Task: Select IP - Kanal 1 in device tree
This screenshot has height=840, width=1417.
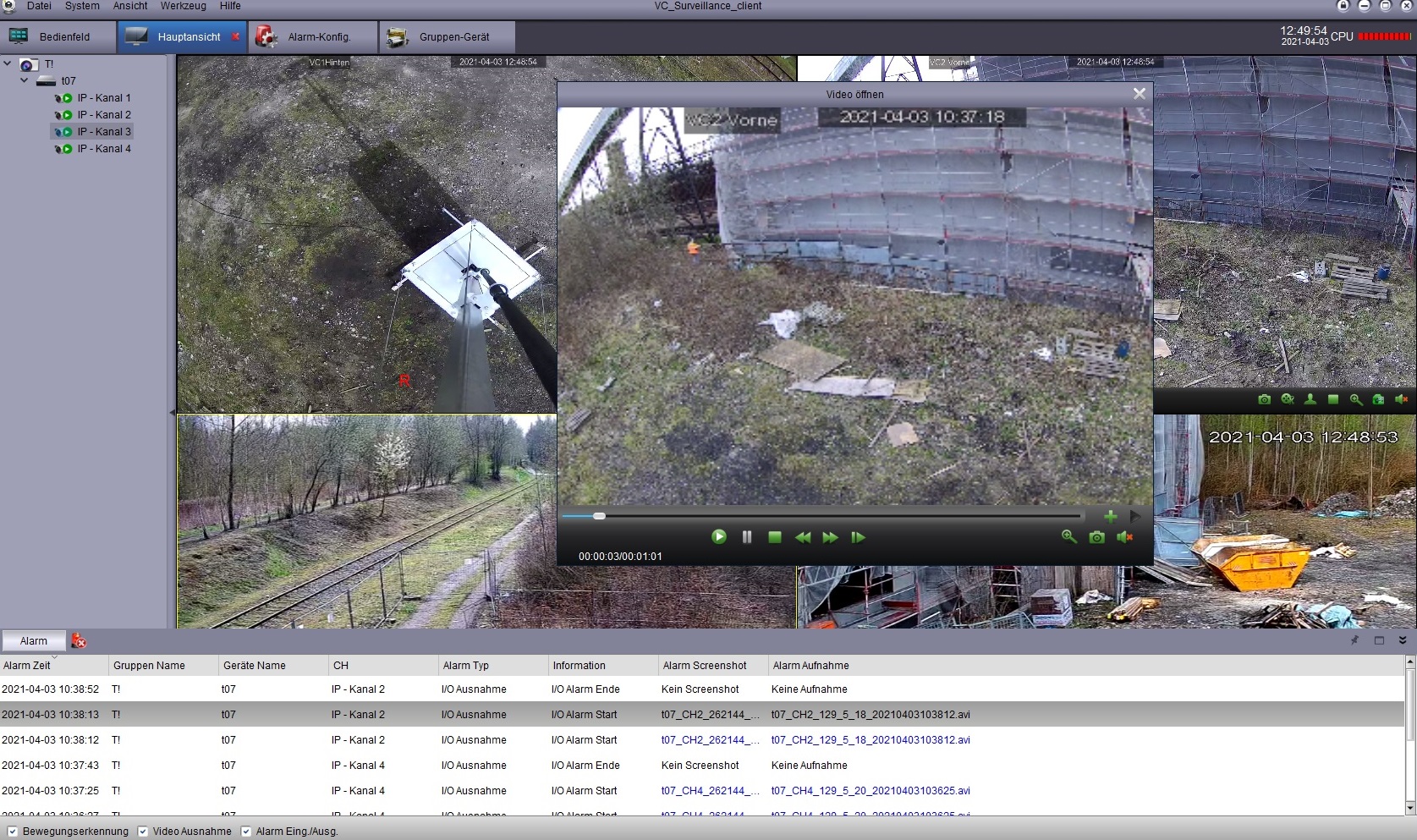Action: click(x=103, y=98)
